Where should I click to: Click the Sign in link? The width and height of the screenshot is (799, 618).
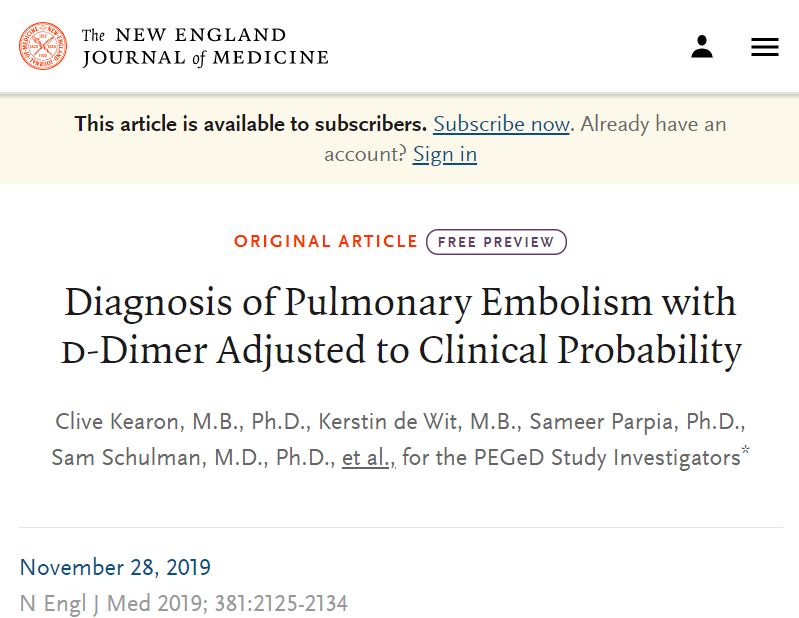(444, 154)
